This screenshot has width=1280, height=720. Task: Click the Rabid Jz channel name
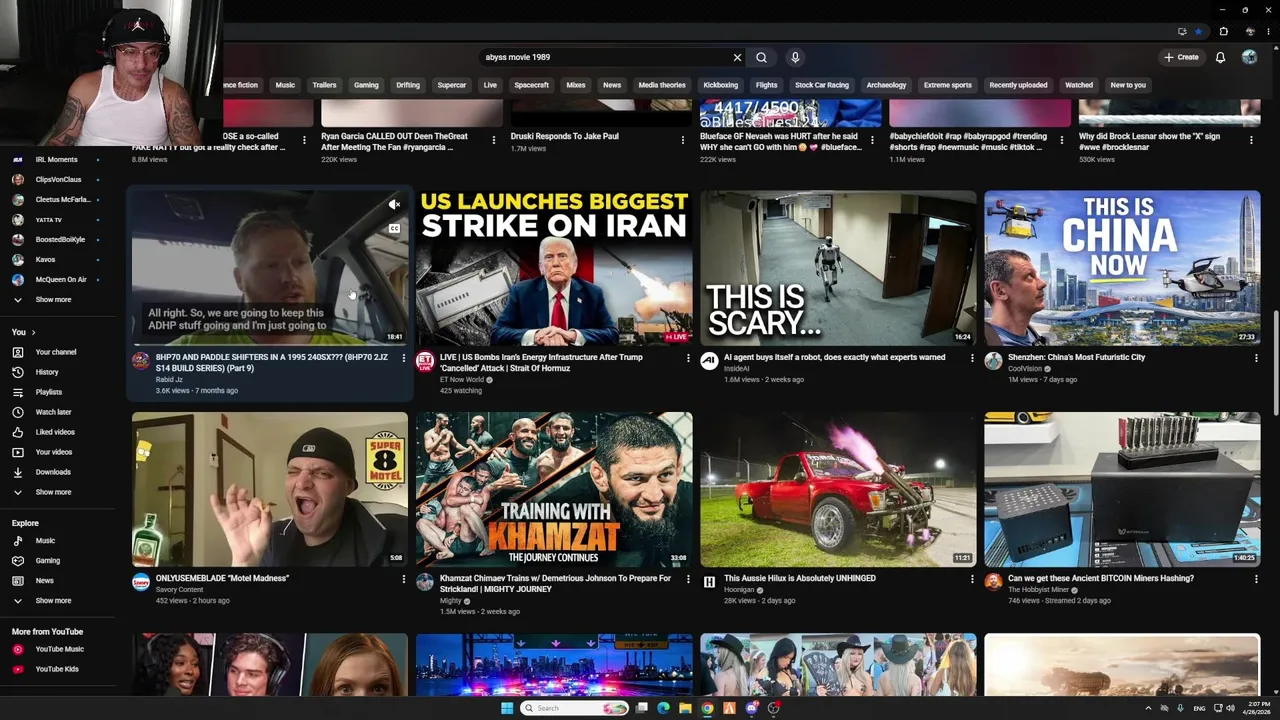click(x=169, y=380)
